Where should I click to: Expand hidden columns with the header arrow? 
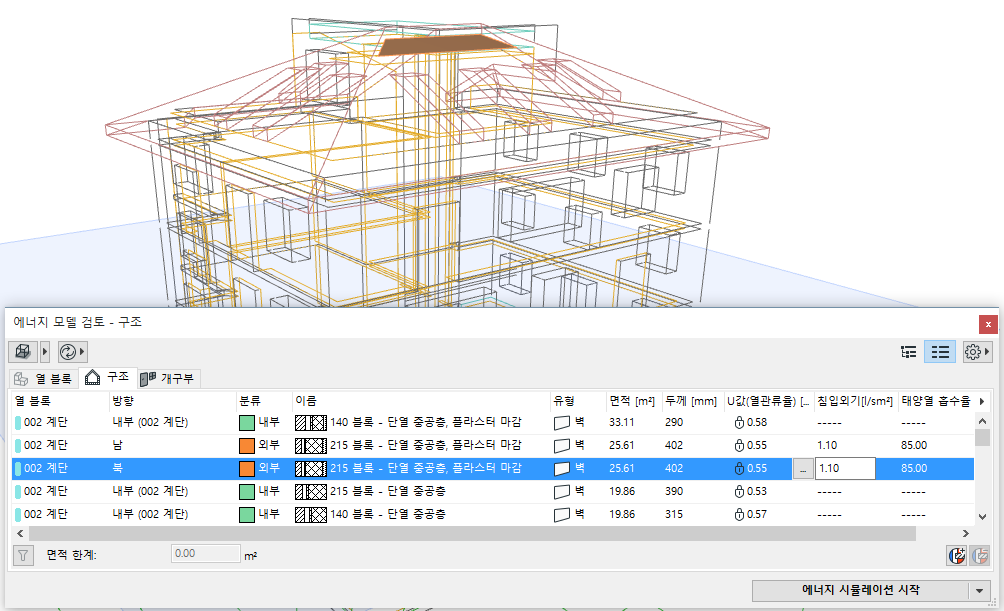(982, 401)
